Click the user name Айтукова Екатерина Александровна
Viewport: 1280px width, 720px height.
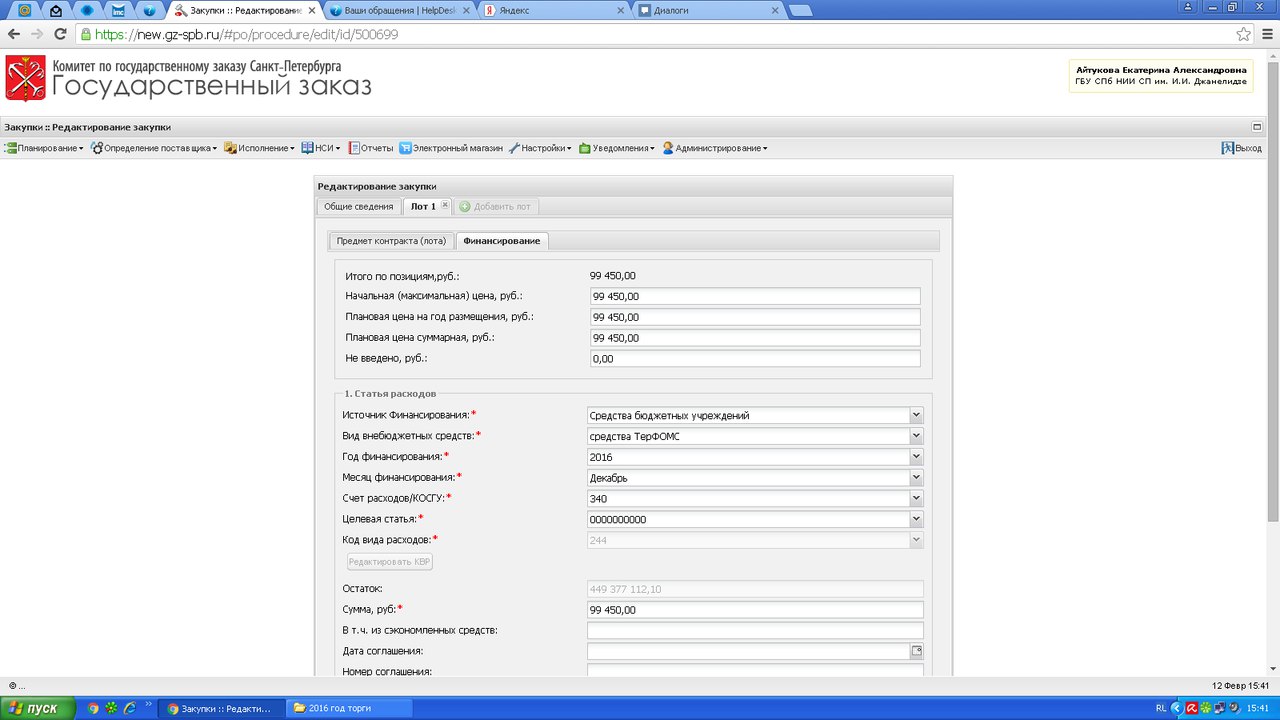tap(1161, 70)
